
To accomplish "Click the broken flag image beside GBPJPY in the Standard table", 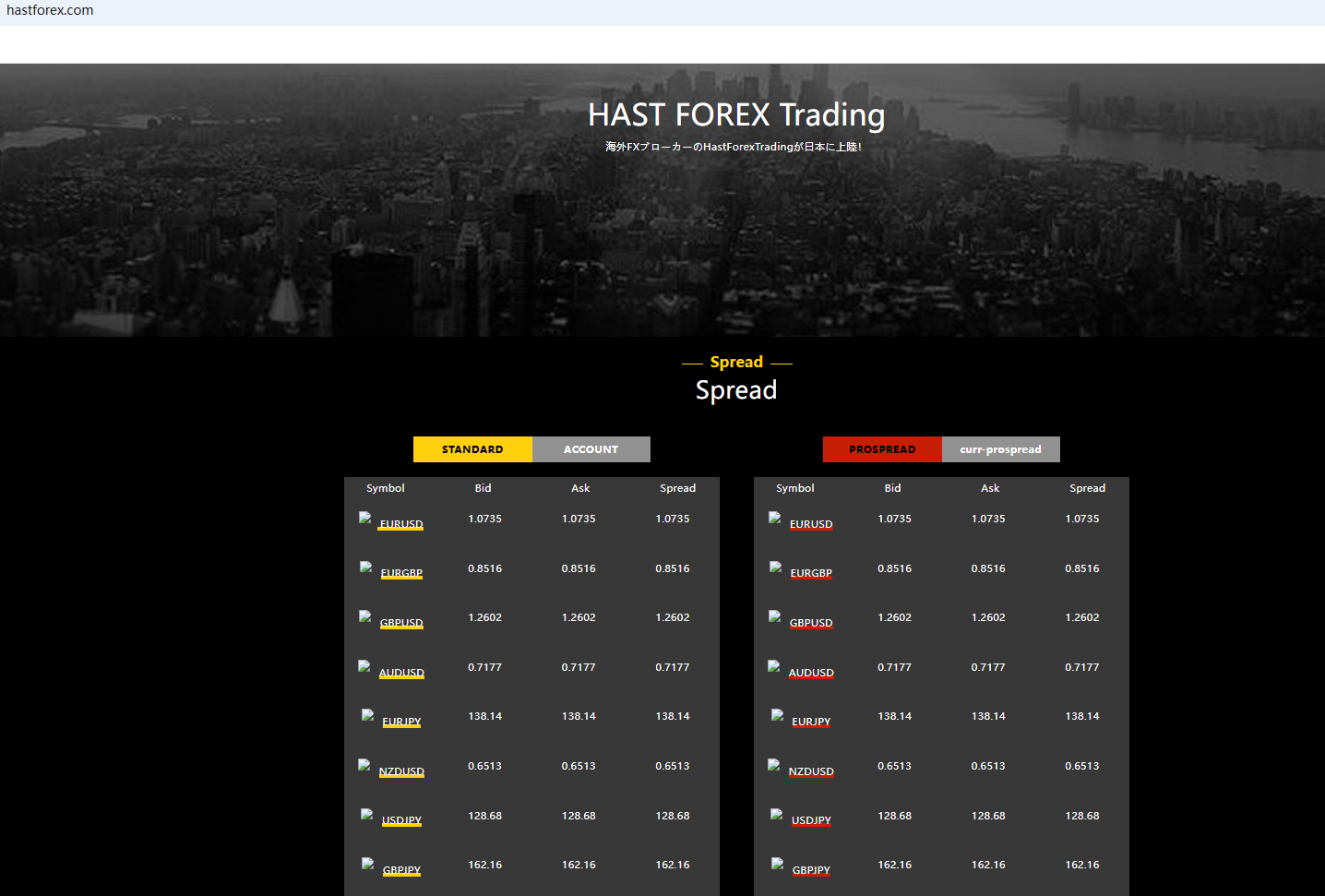I will pyautogui.click(x=368, y=865).
